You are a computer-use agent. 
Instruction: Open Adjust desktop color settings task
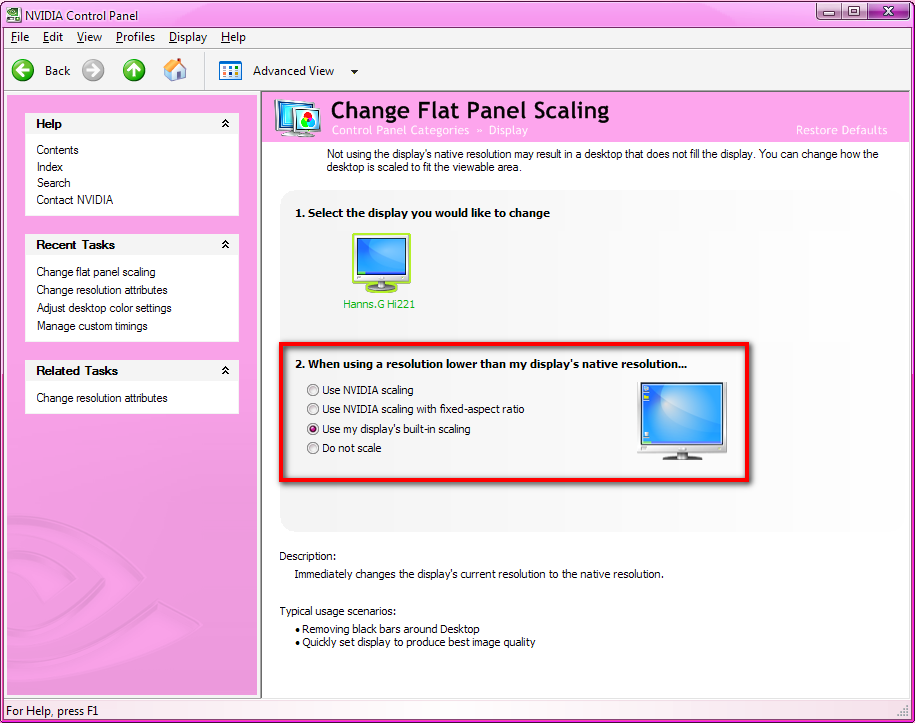coord(104,308)
